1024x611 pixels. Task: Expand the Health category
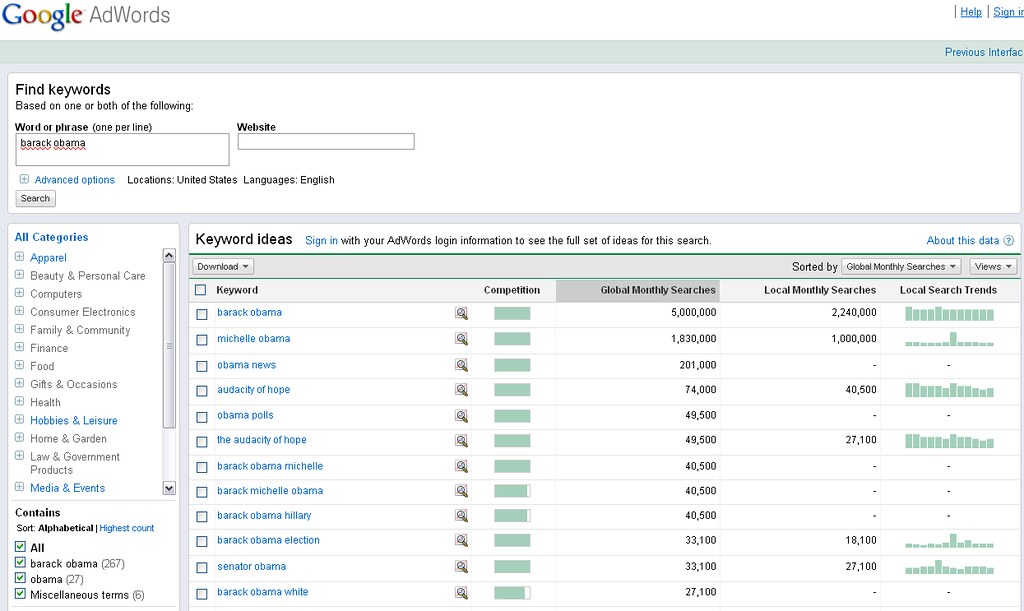point(19,401)
